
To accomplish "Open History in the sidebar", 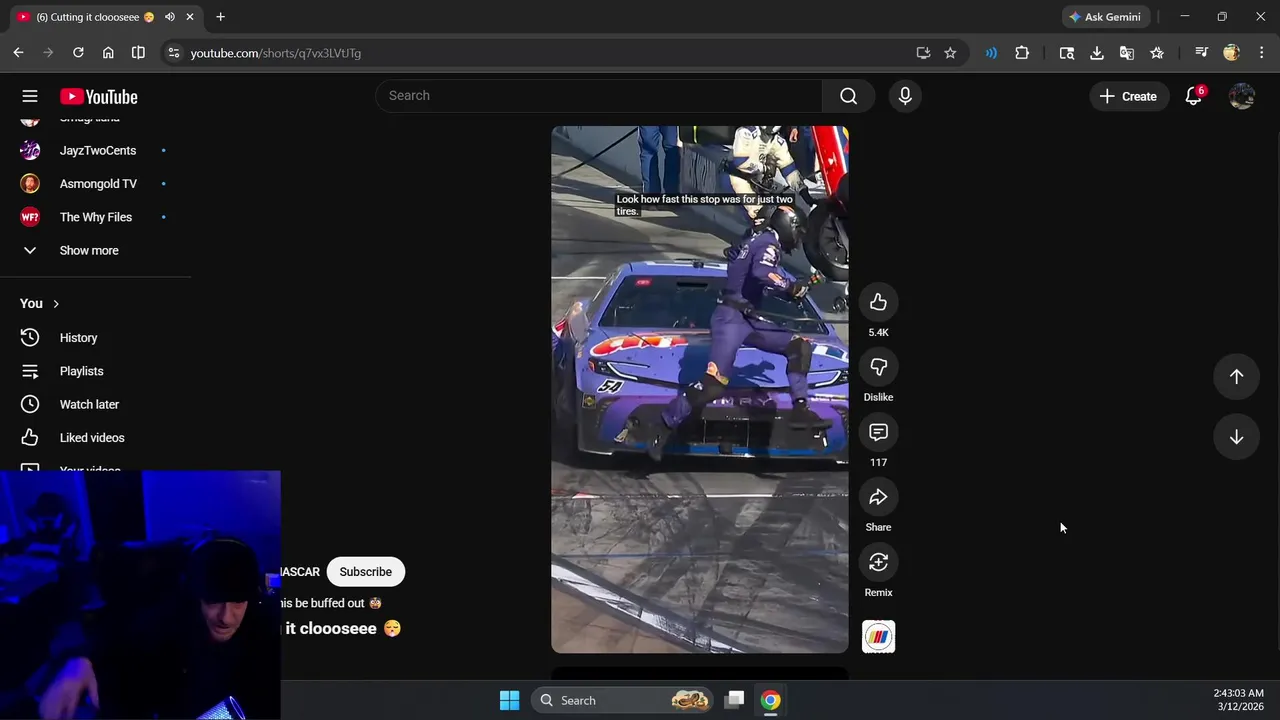I will (x=78, y=338).
